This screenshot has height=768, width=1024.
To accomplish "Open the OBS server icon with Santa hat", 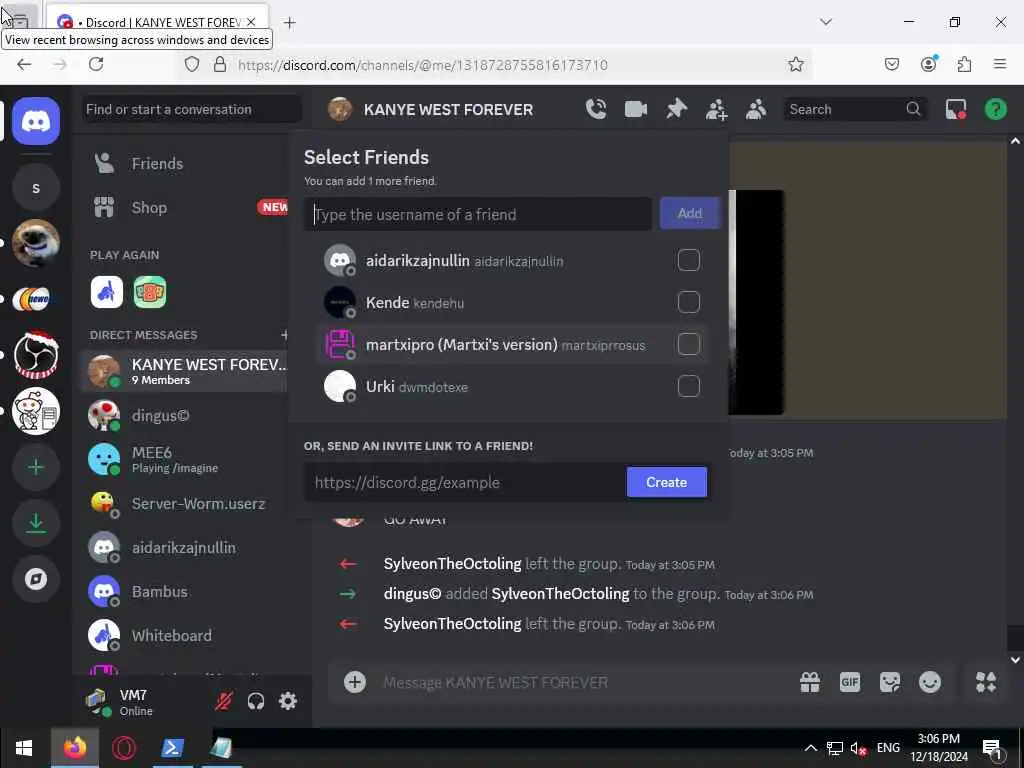I will [36, 355].
